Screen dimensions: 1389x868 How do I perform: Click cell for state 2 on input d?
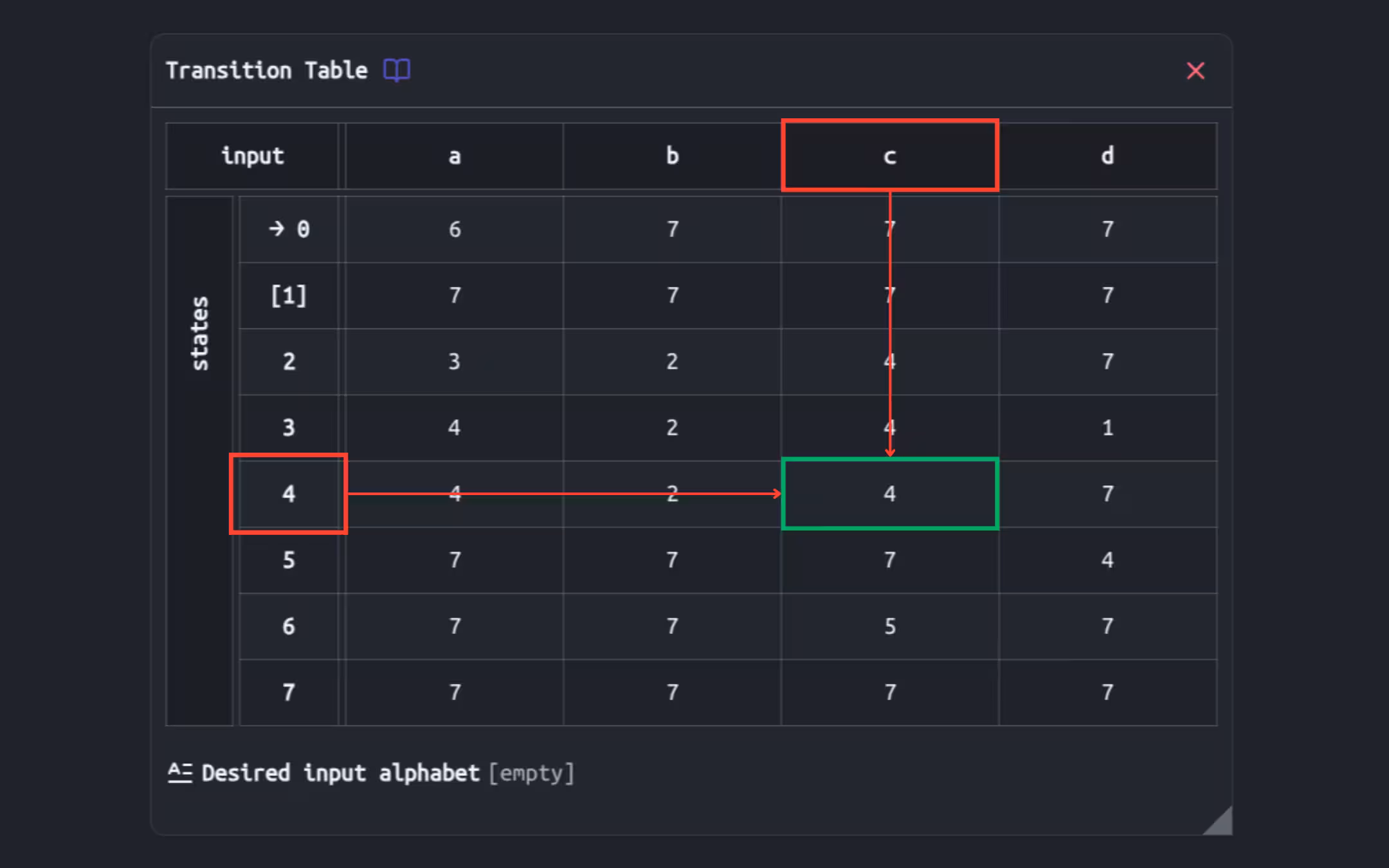pos(1108,361)
